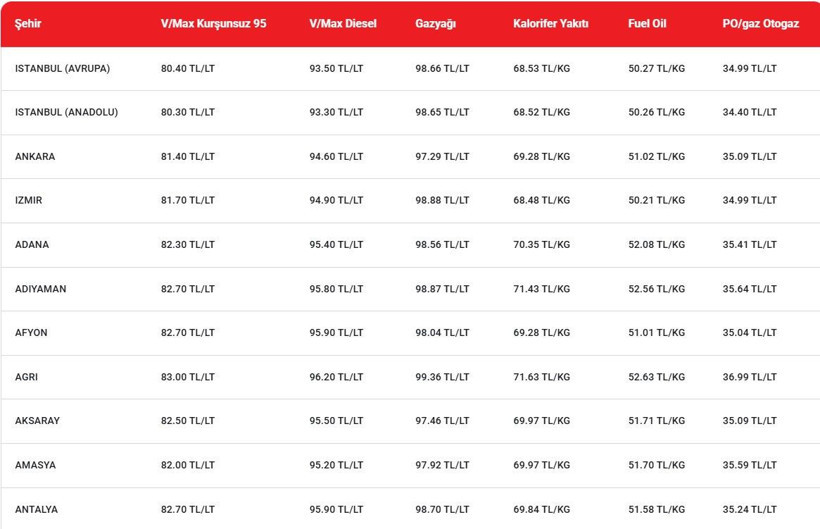Click the Kalorifer Yakıtı column header
The height and width of the screenshot is (529, 820).
coord(551,24)
